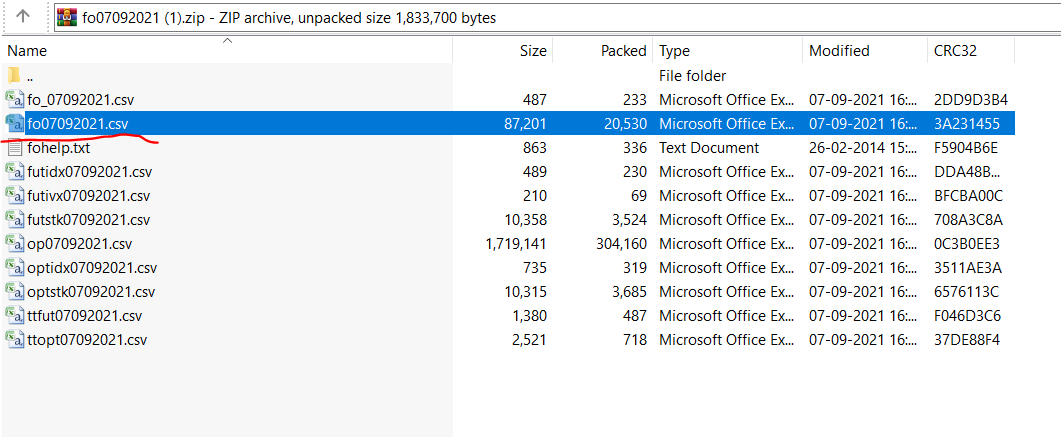Click the size value 10,358
Viewport: 1061px width, 437px height.
[526, 220]
